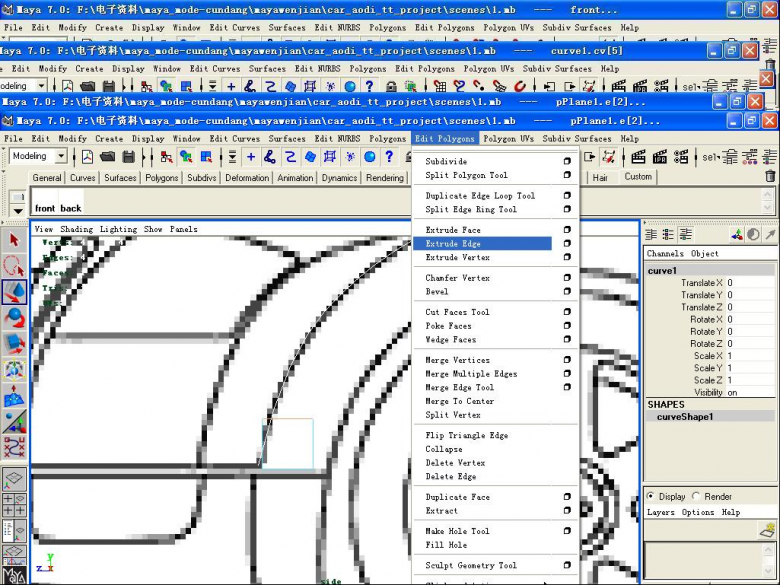This screenshot has width=780, height=585.
Task: Click Open Scene folder icon in frontmost window
Action: [x=107, y=157]
